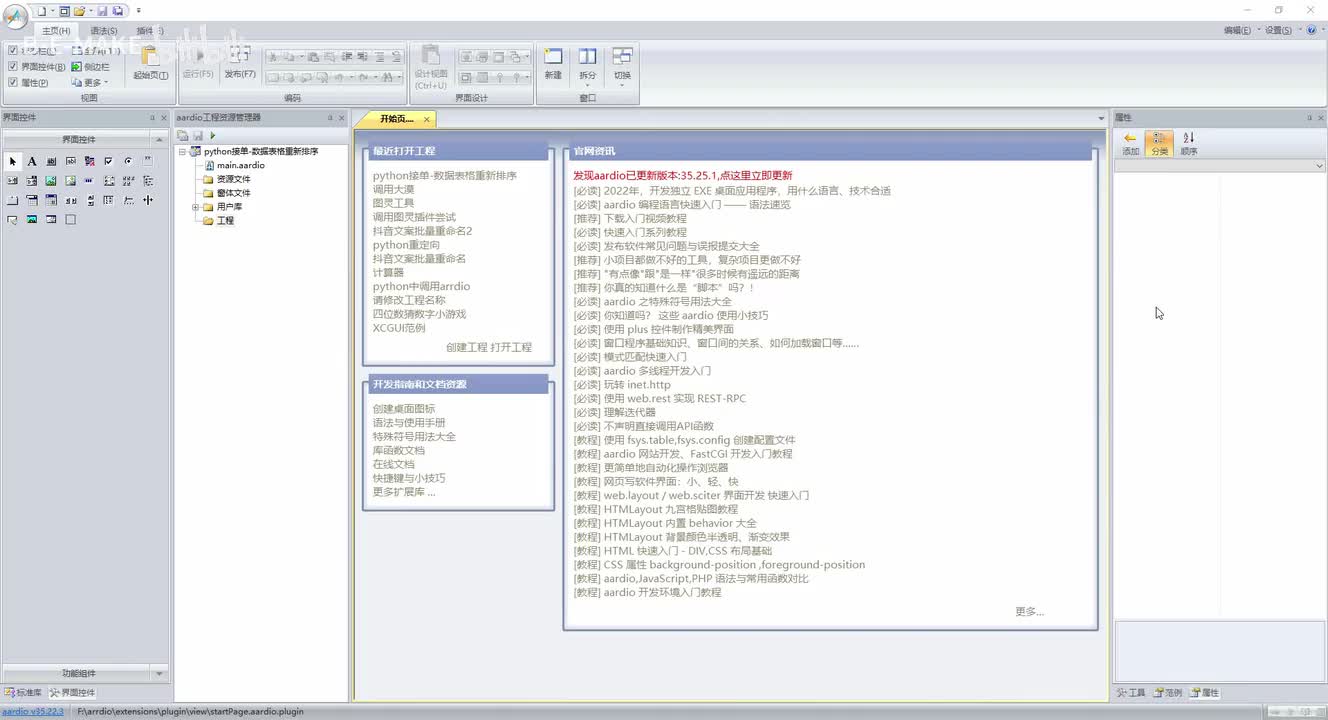Pick the checkbox control in the control palette
1328x720 pixels.
pyautogui.click(x=109, y=161)
